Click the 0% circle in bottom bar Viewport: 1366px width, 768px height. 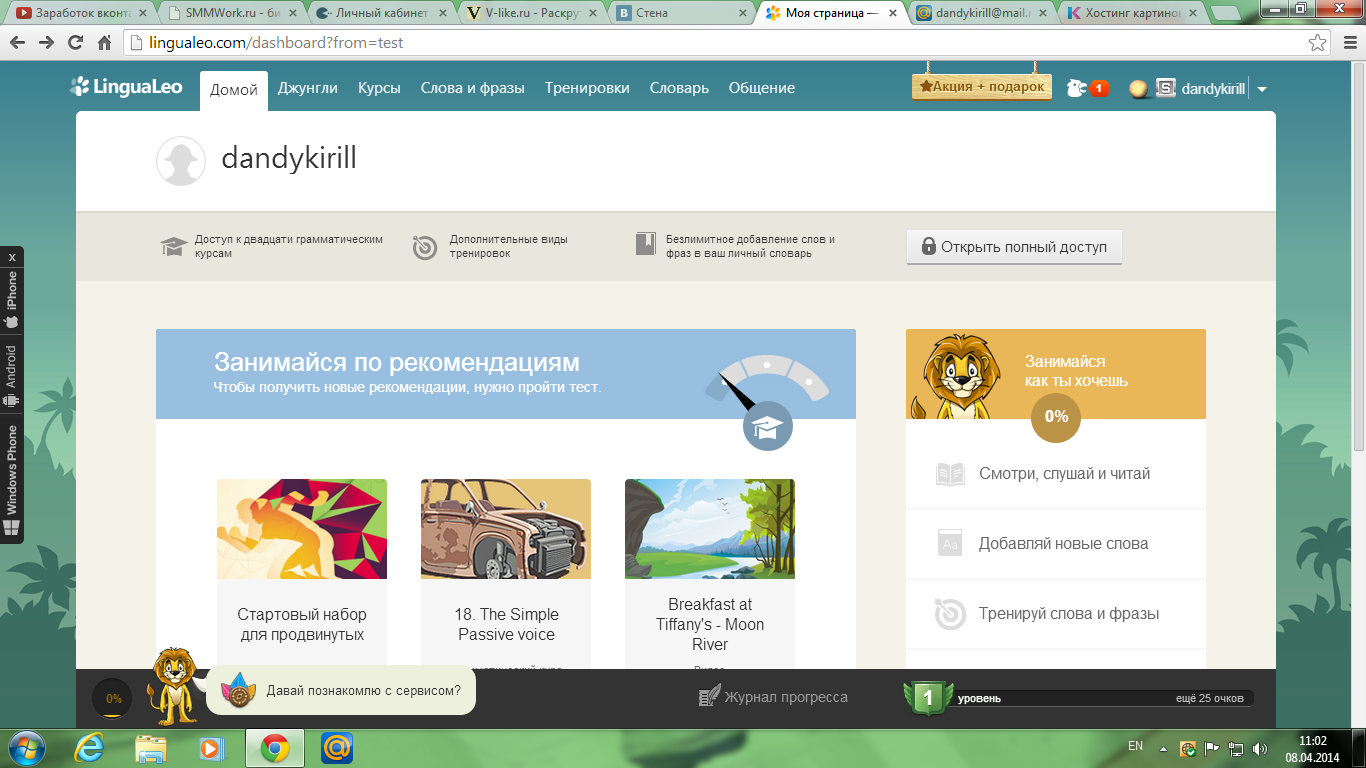tap(113, 699)
